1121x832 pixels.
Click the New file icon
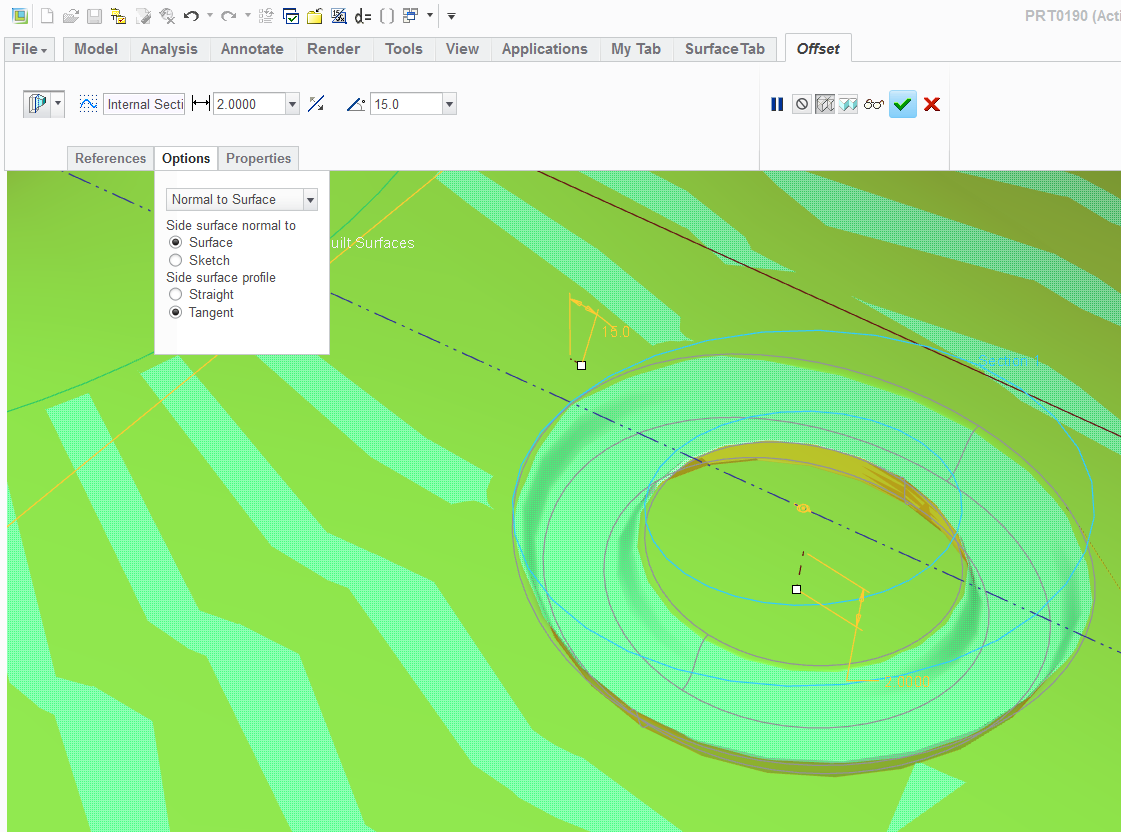(x=46, y=16)
